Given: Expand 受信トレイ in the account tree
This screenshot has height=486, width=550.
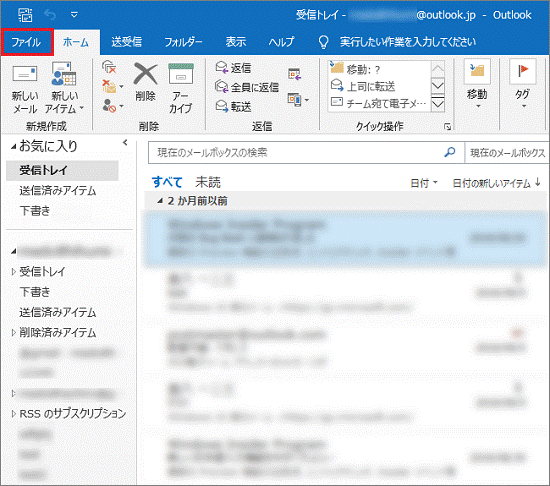Looking at the screenshot, I should [x=14, y=271].
